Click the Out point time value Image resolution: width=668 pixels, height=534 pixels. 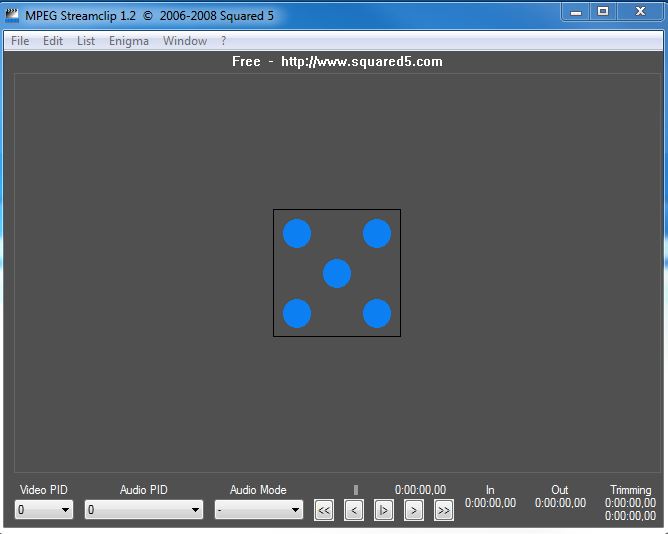(560, 503)
